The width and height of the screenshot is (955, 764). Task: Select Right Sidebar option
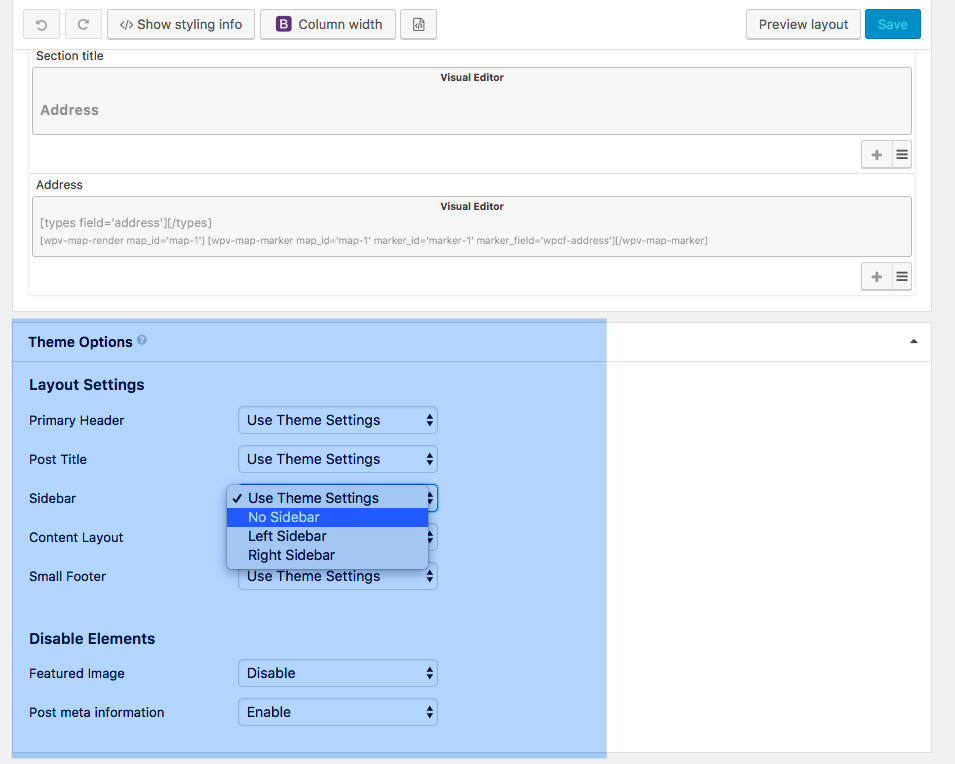[328, 555]
